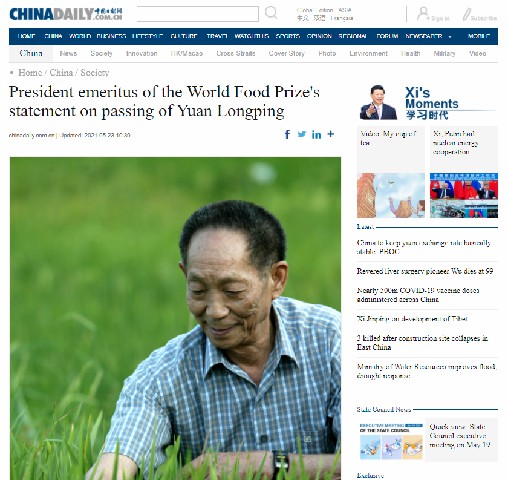The width and height of the screenshot is (508, 480).
Task: Click the search input field
Action: point(198,14)
